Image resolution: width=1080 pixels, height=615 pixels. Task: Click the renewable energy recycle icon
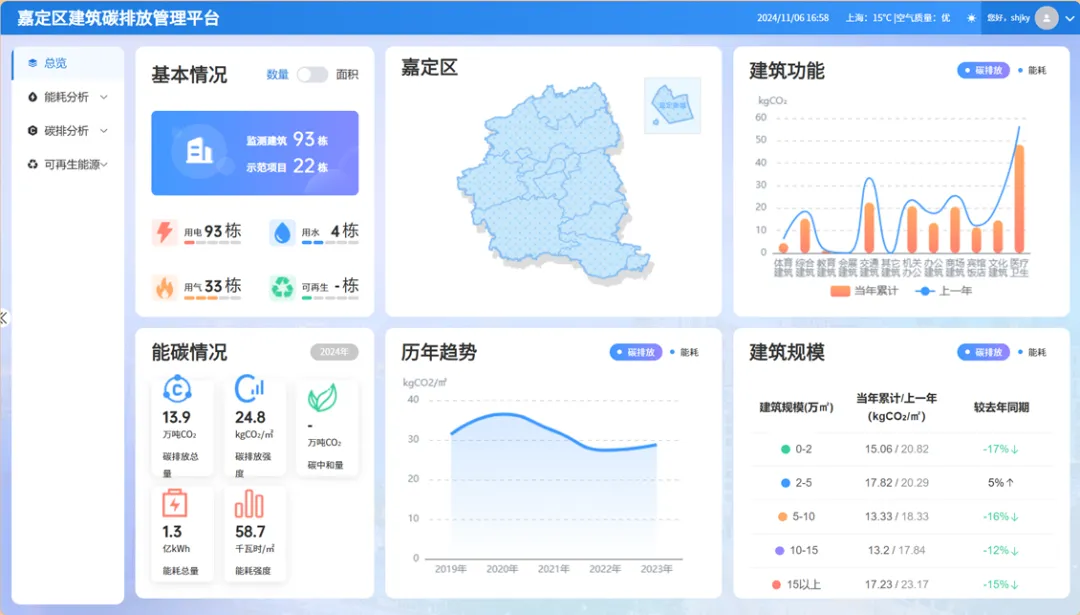tap(283, 287)
